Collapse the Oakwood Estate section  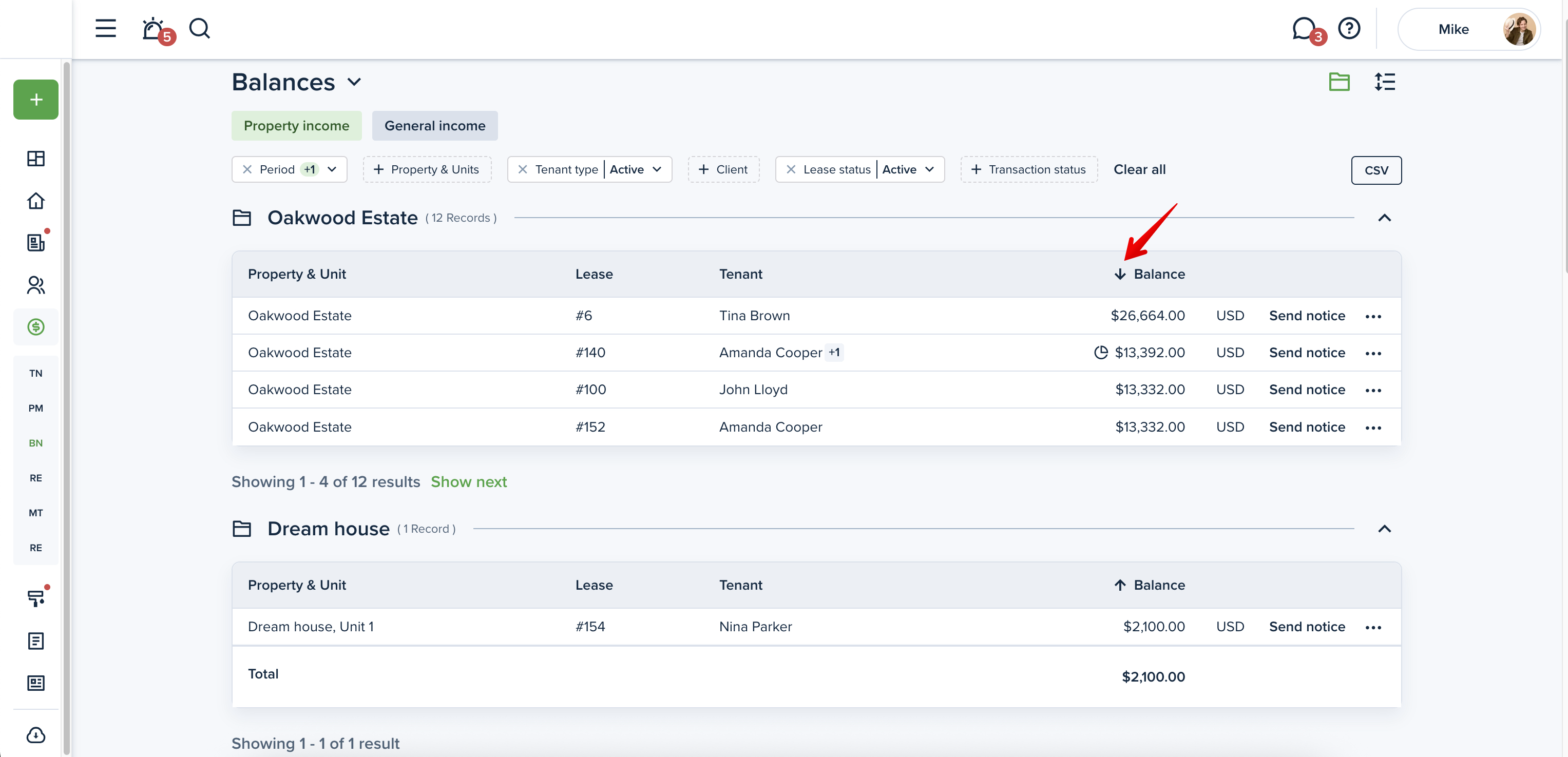(1384, 218)
